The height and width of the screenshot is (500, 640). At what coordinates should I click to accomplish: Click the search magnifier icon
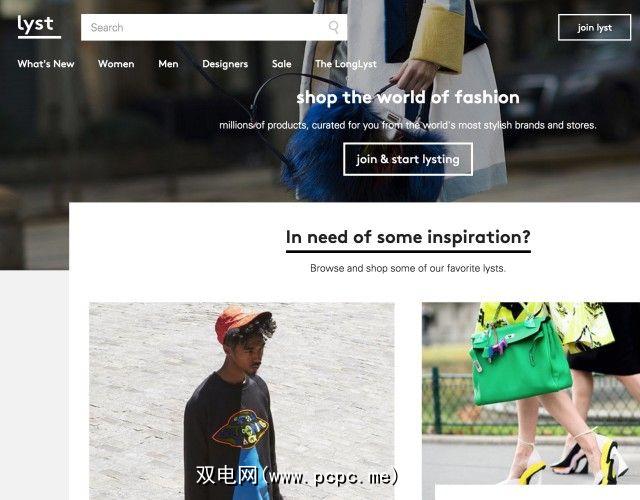(x=333, y=27)
